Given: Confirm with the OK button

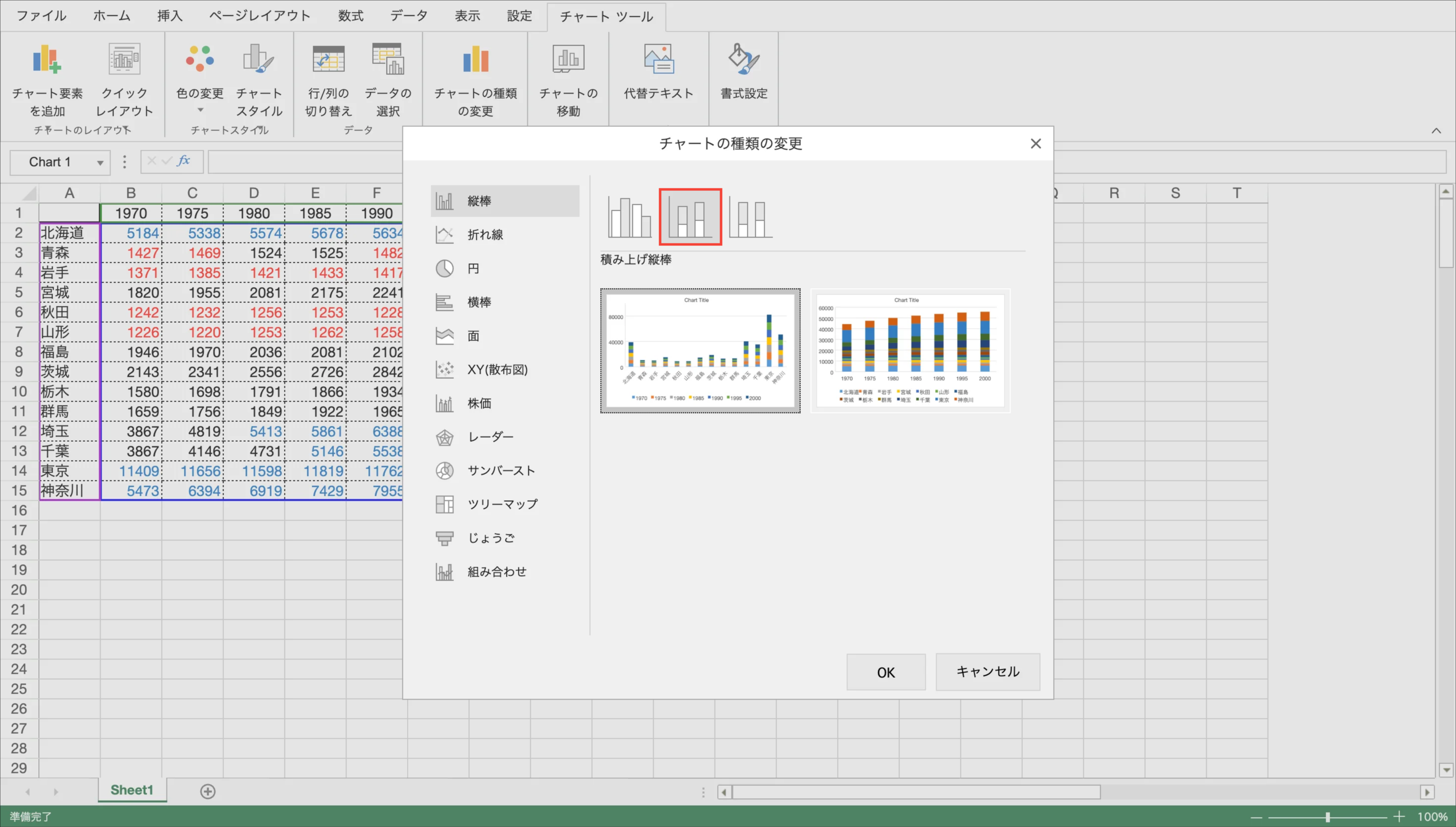Looking at the screenshot, I should point(885,672).
